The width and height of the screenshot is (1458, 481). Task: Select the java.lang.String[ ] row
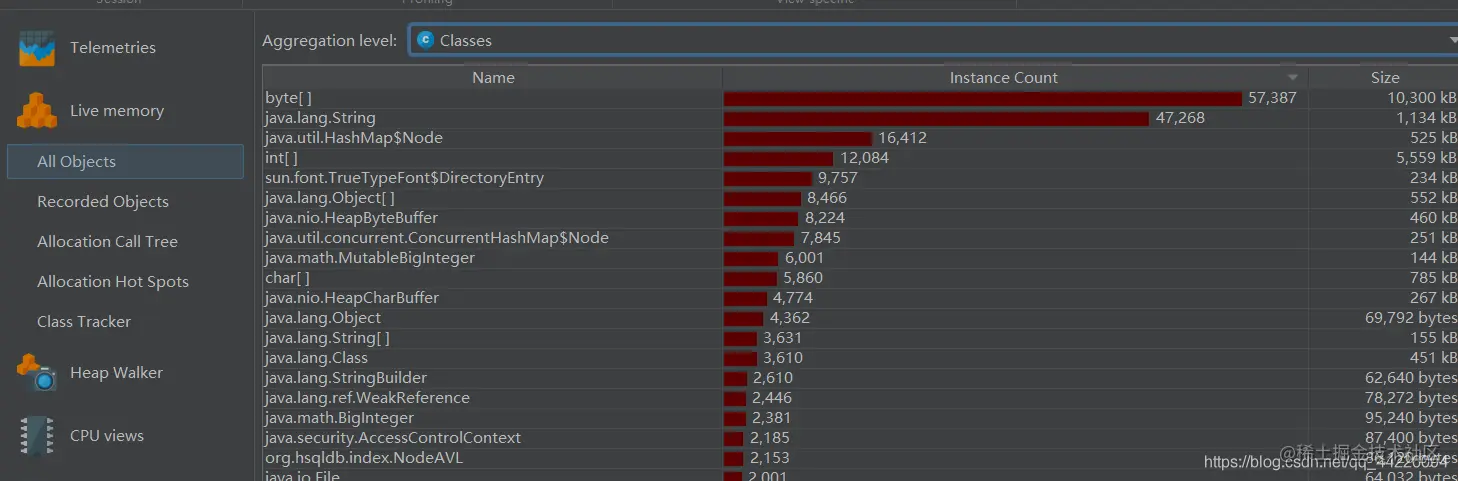pyautogui.click(x=860, y=338)
